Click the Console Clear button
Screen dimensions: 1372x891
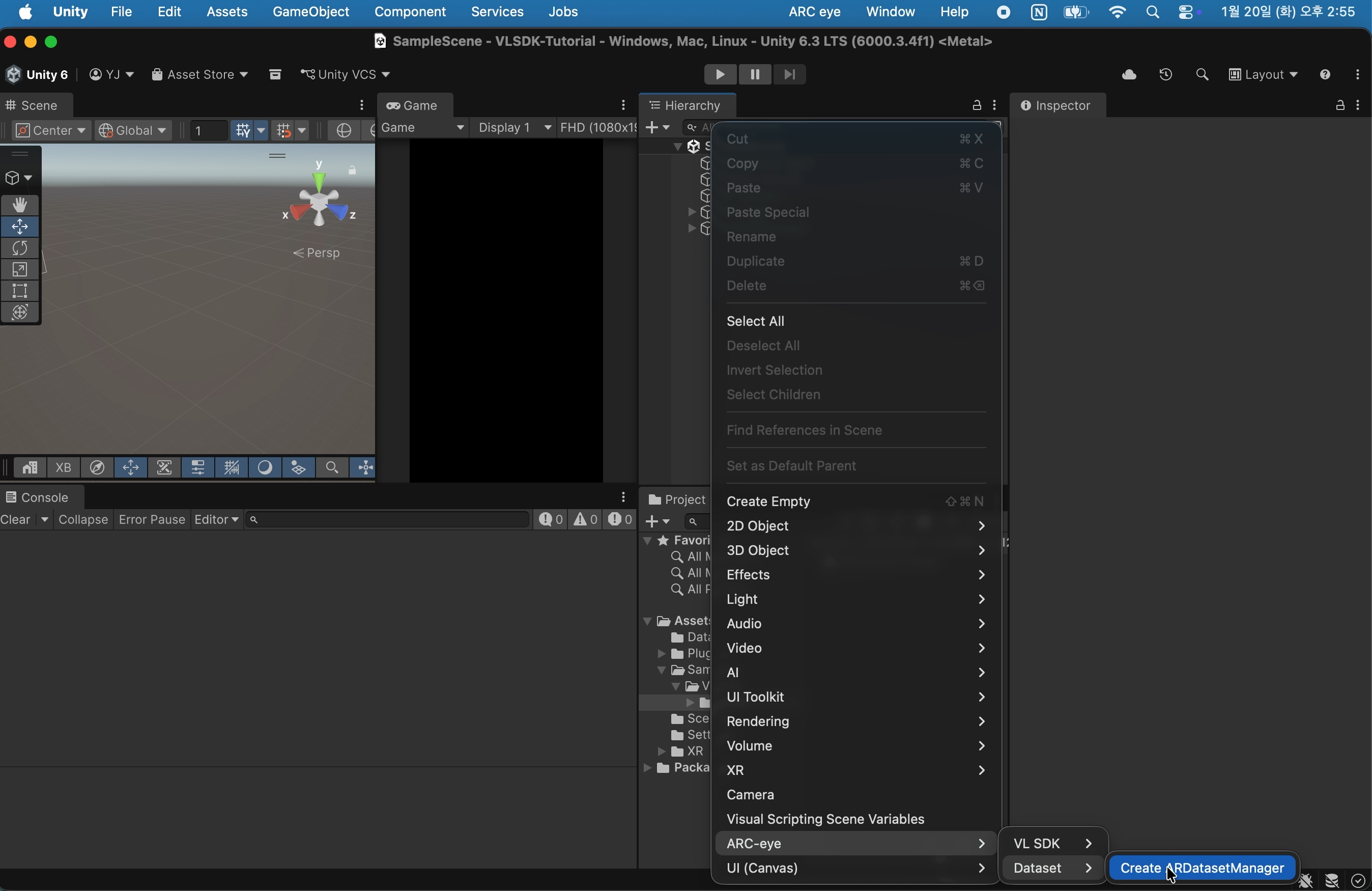tap(16, 520)
